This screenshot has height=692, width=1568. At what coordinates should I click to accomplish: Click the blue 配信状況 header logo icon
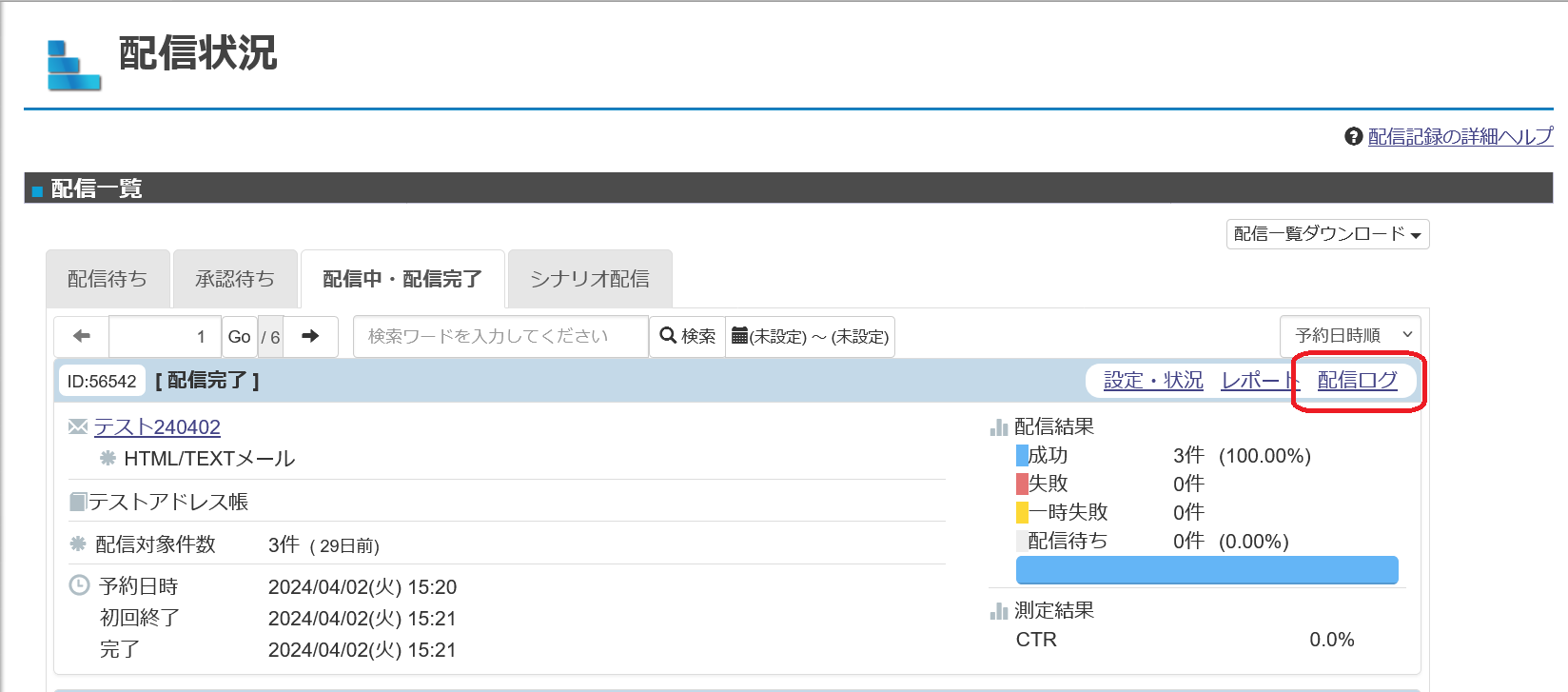pos(74,65)
